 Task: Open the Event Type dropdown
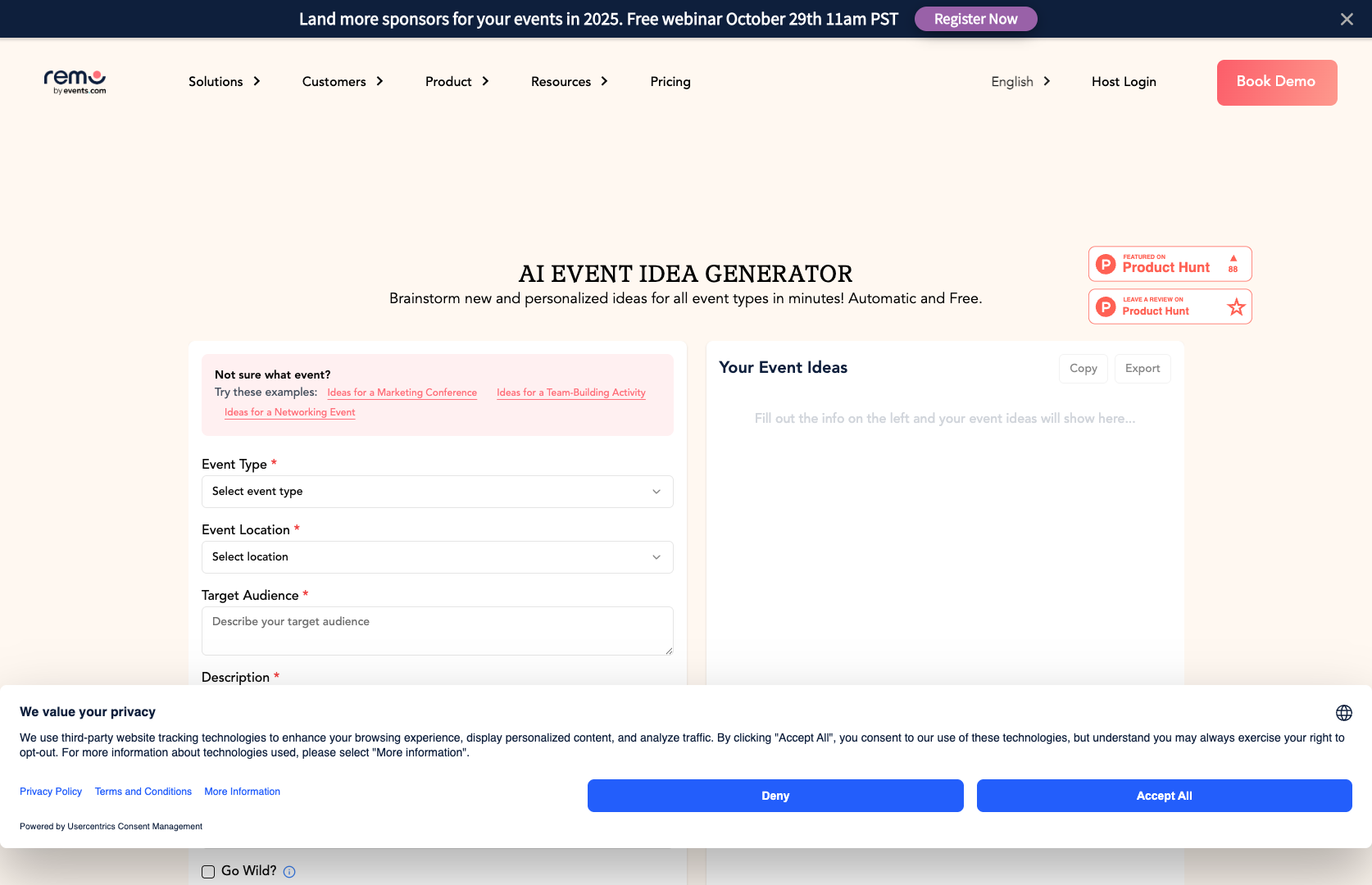click(437, 491)
